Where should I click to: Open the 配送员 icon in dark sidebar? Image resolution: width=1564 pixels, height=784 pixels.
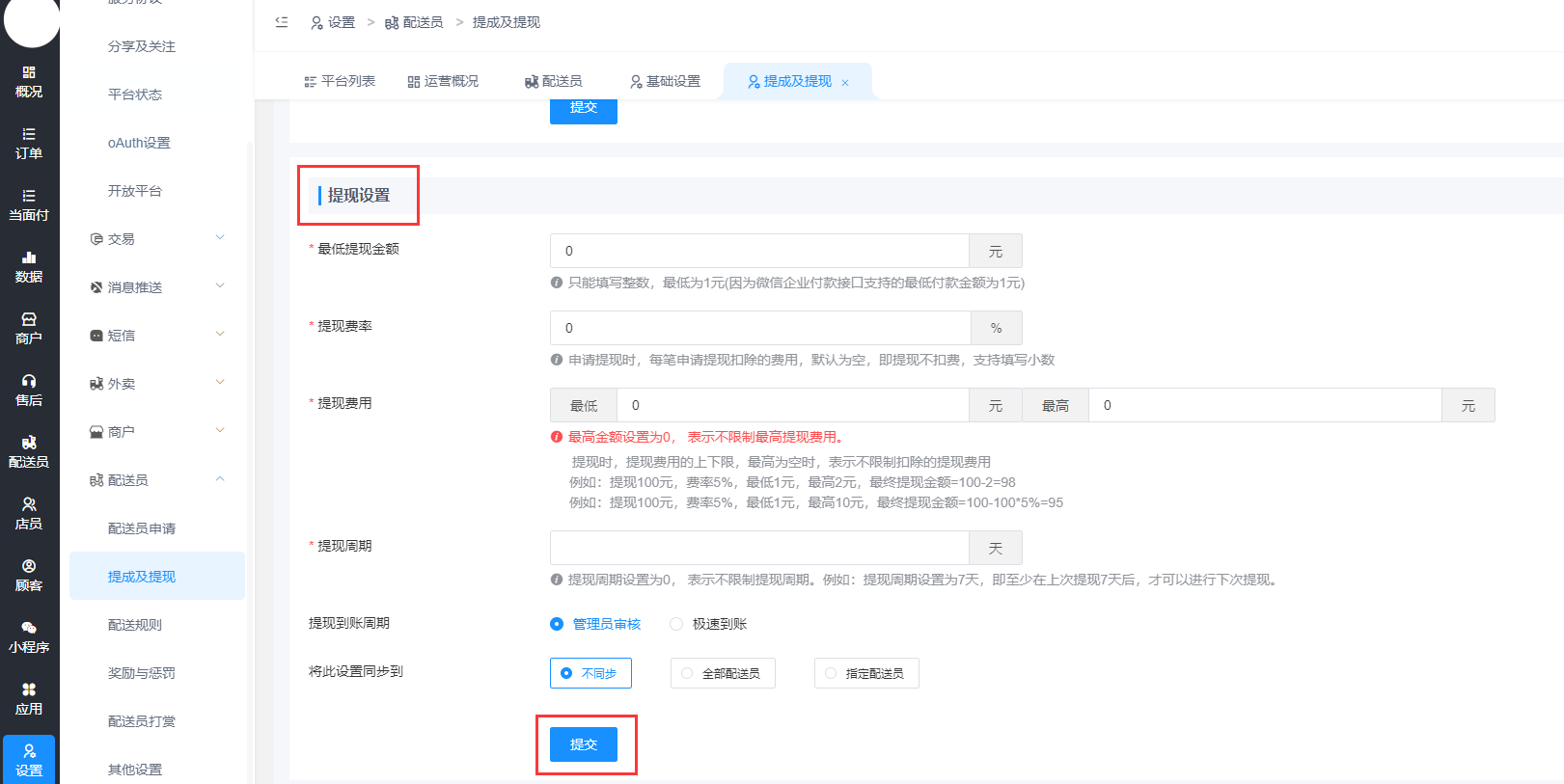pyautogui.click(x=29, y=452)
